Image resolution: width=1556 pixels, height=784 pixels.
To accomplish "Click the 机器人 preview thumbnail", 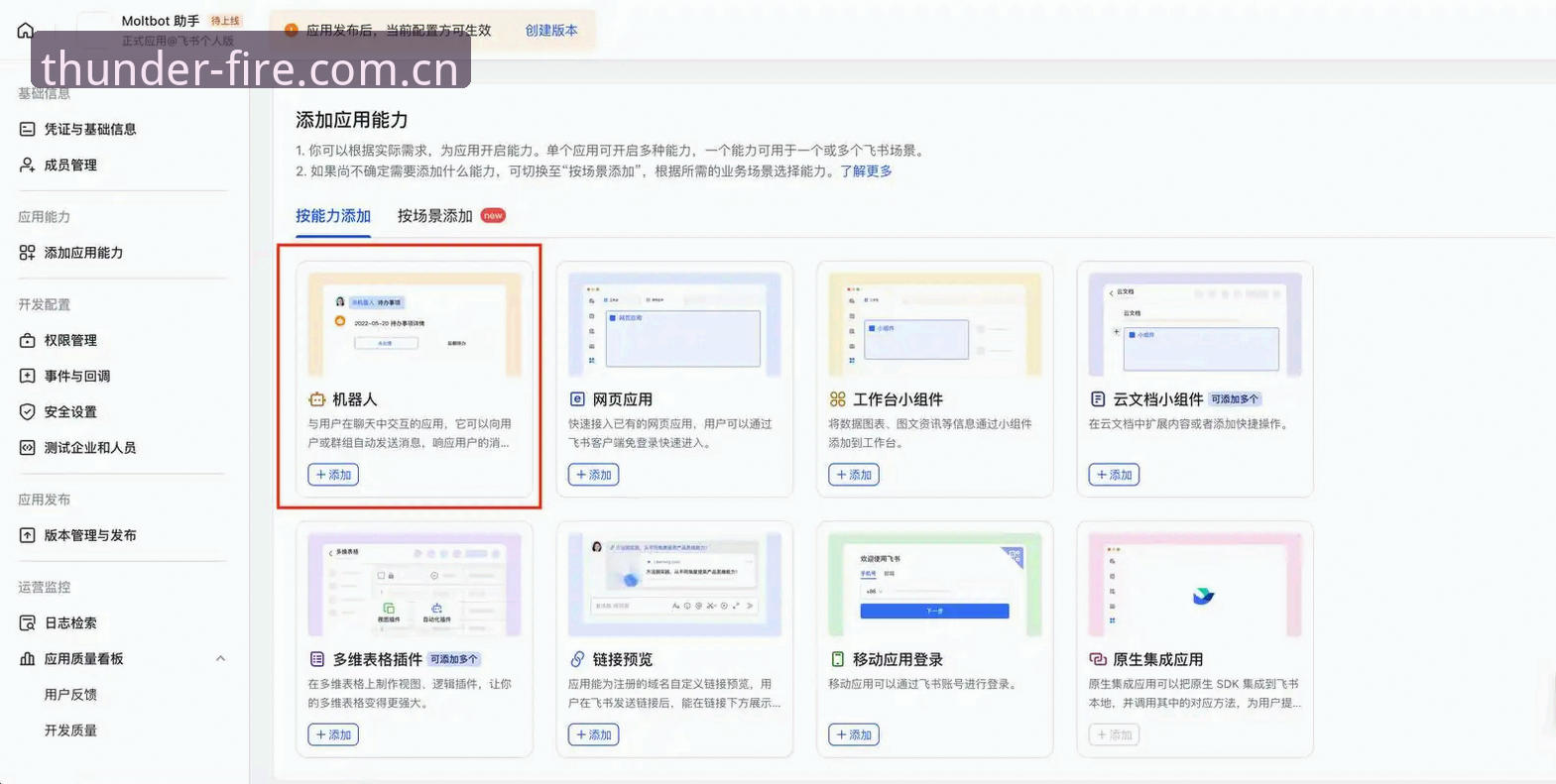I will (415, 325).
